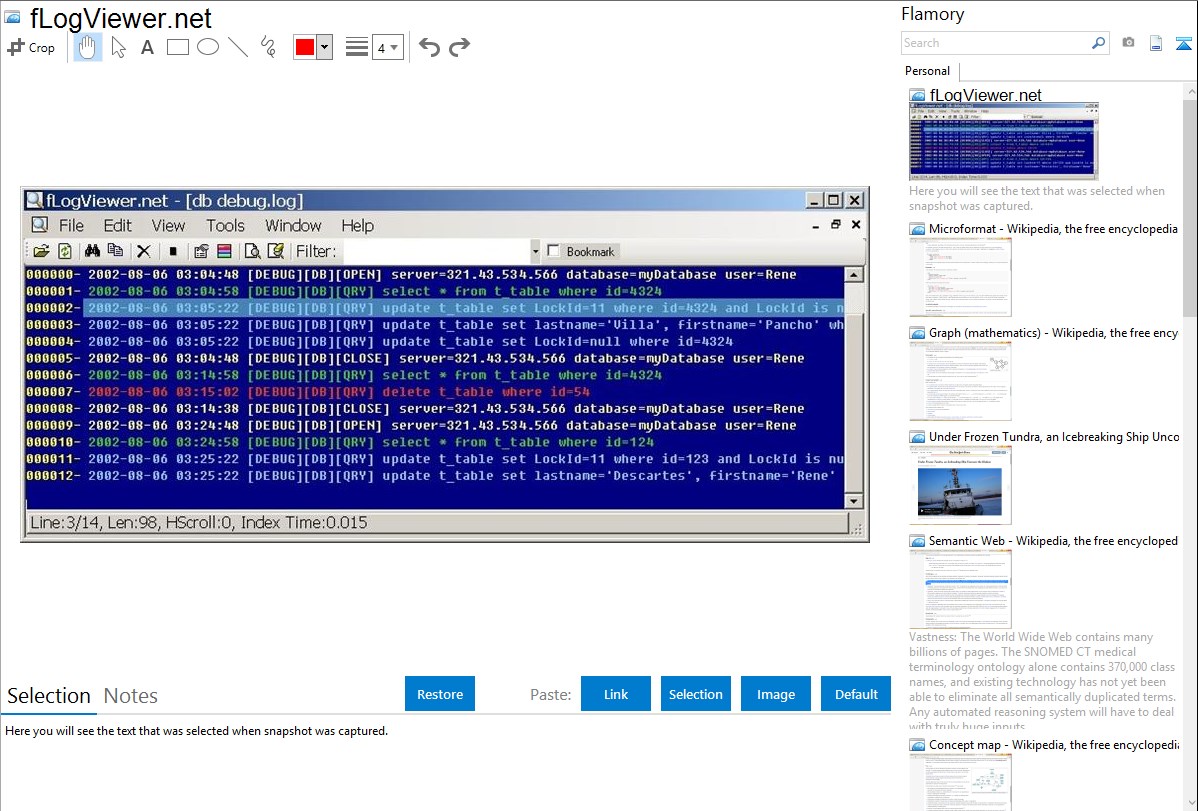The image size is (1198, 811).
Task: Open the Tools menu in fLogViewer
Action: [225, 225]
